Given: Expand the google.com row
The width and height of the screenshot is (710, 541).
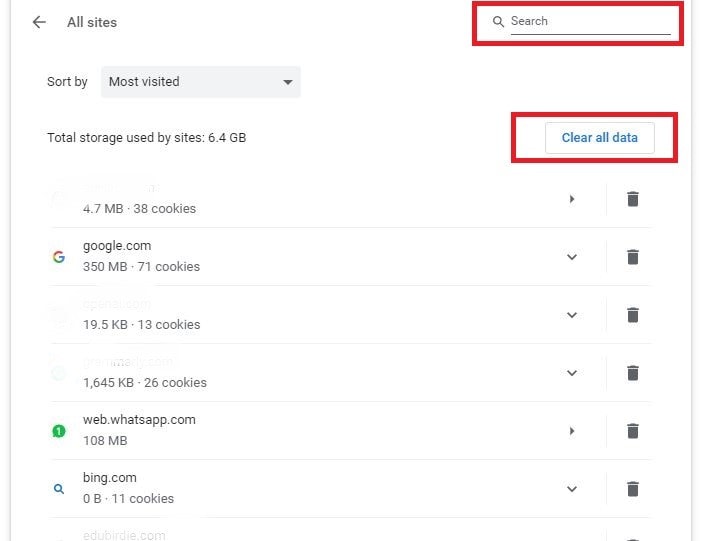Looking at the screenshot, I should (x=572, y=257).
